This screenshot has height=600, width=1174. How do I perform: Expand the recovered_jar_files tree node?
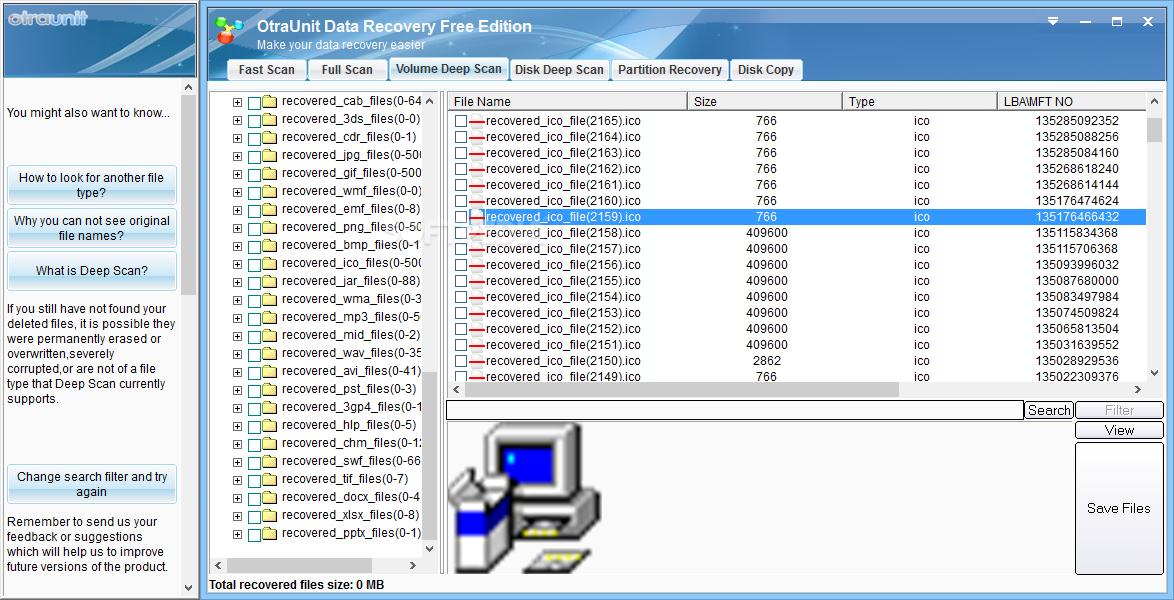[x=237, y=281]
